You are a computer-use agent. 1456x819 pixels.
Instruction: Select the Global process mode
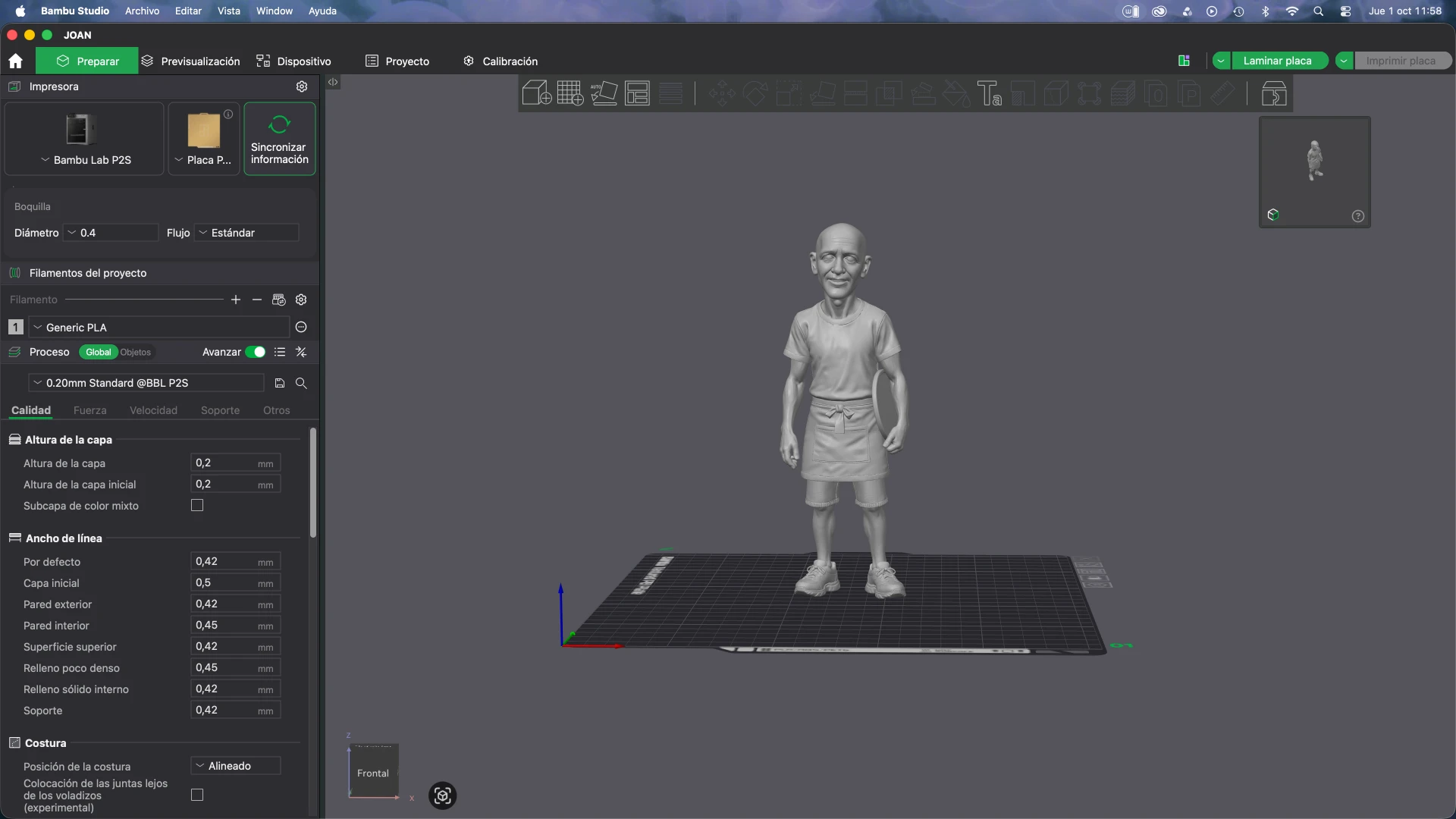click(x=98, y=352)
